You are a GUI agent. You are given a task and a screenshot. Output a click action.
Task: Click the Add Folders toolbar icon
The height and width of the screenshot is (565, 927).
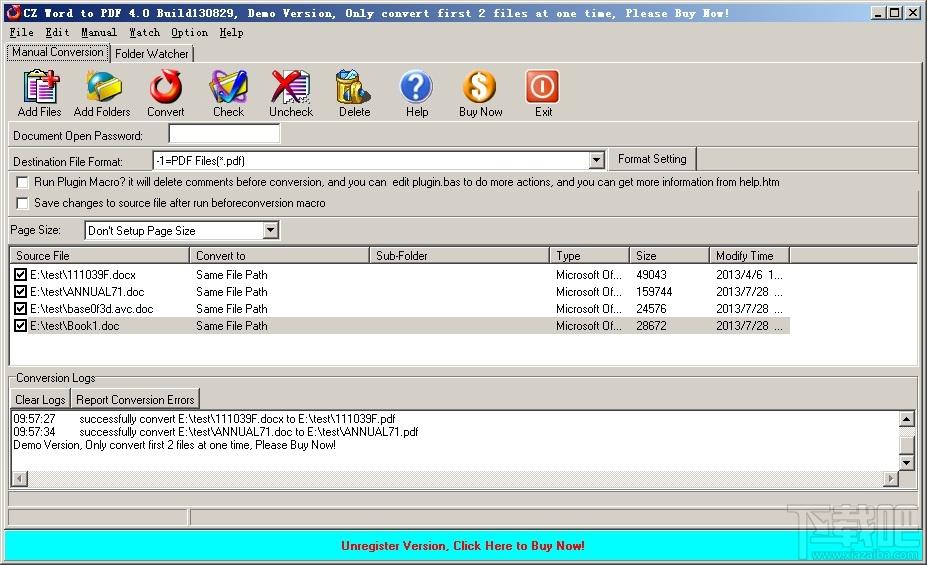(103, 87)
